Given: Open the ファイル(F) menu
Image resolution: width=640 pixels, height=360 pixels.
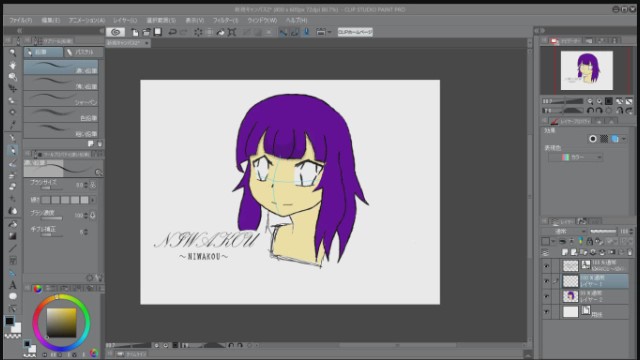Looking at the screenshot, I should click(x=20, y=20).
